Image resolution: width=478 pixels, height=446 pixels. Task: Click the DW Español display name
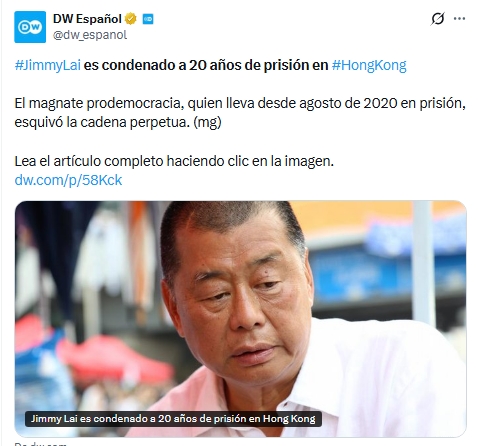point(87,19)
